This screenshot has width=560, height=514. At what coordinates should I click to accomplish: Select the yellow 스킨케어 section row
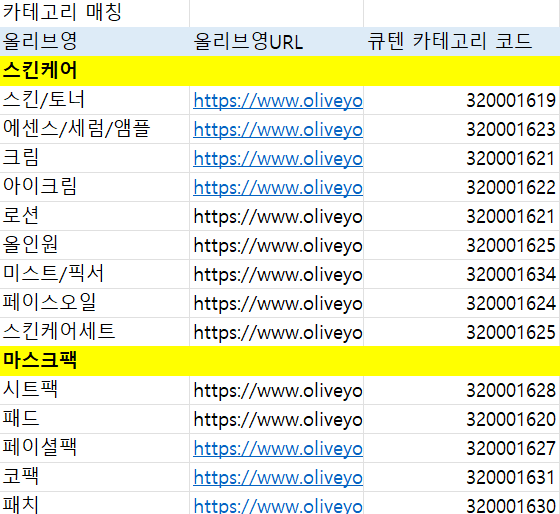280,71
